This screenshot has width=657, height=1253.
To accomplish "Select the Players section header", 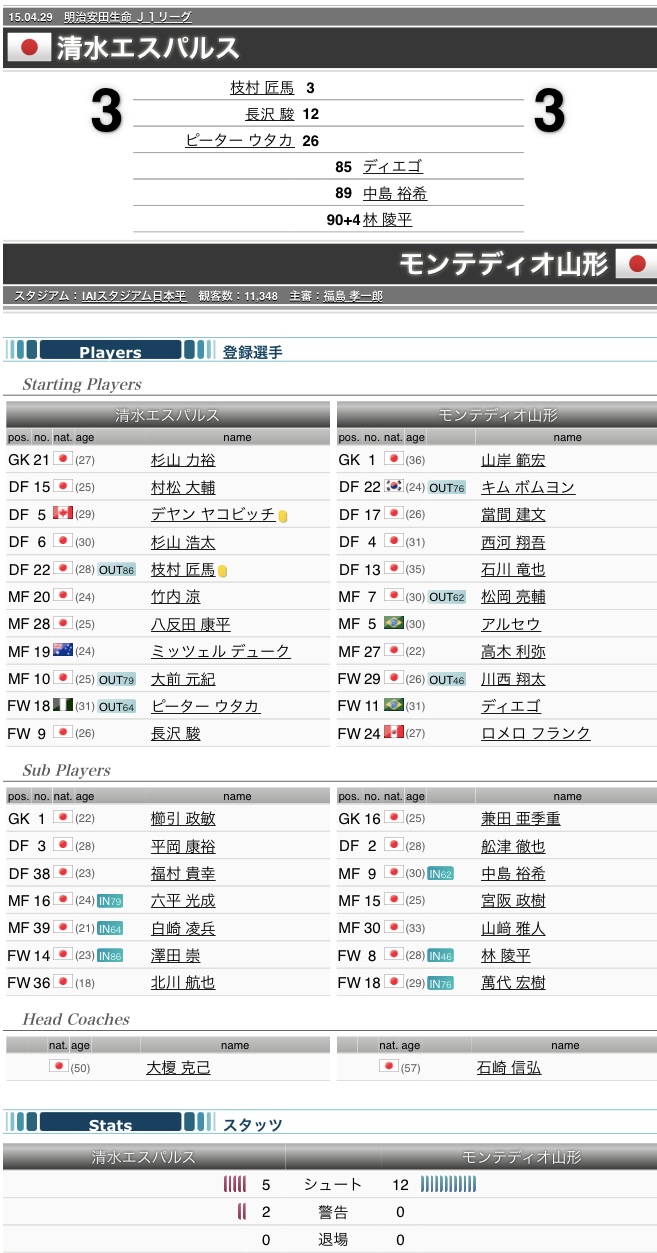I will click(x=110, y=351).
